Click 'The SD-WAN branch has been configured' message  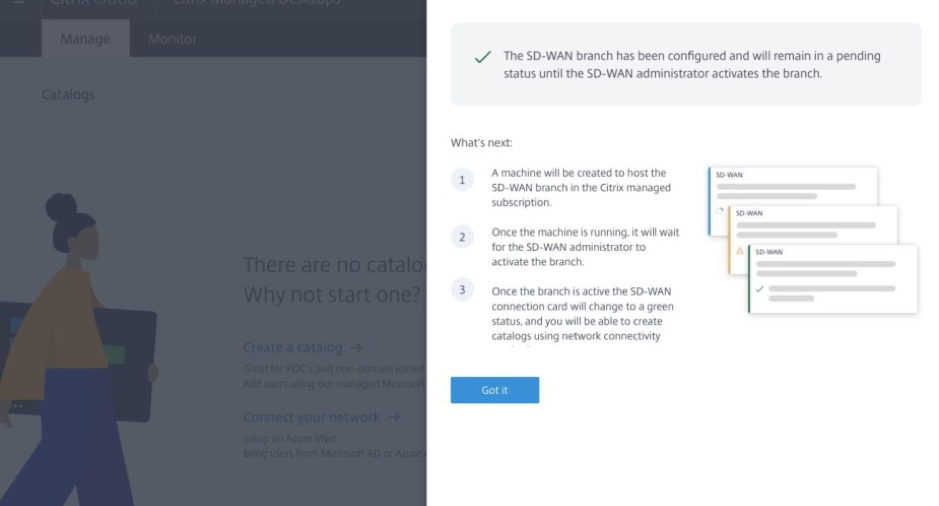(x=692, y=65)
